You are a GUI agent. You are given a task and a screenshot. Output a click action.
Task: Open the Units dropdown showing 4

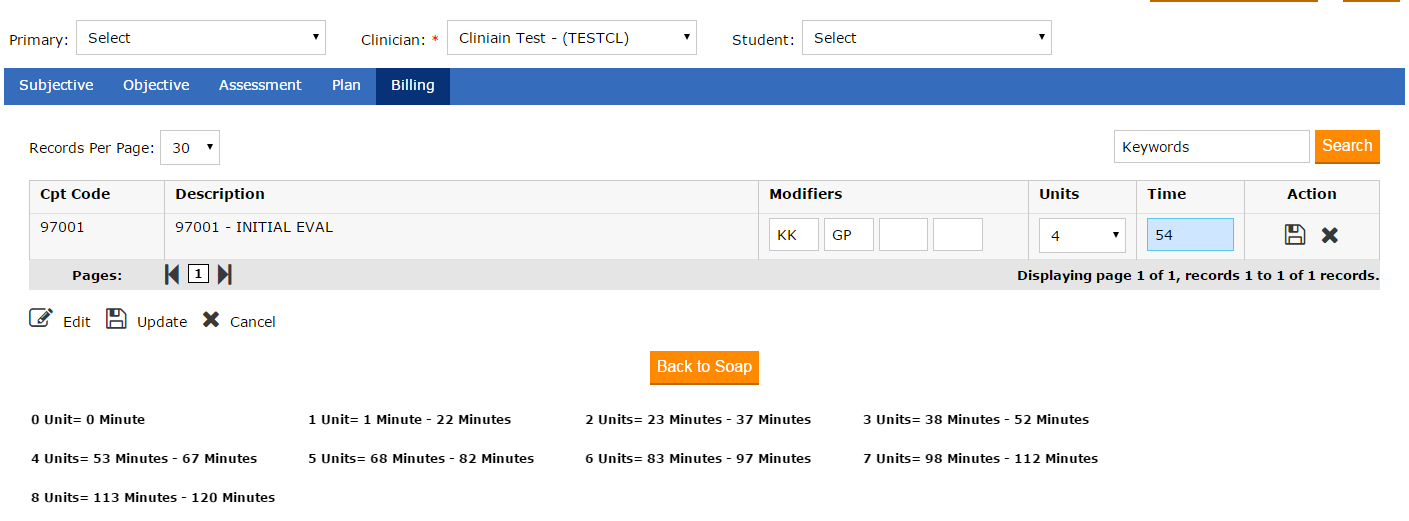pos(1082,236)
